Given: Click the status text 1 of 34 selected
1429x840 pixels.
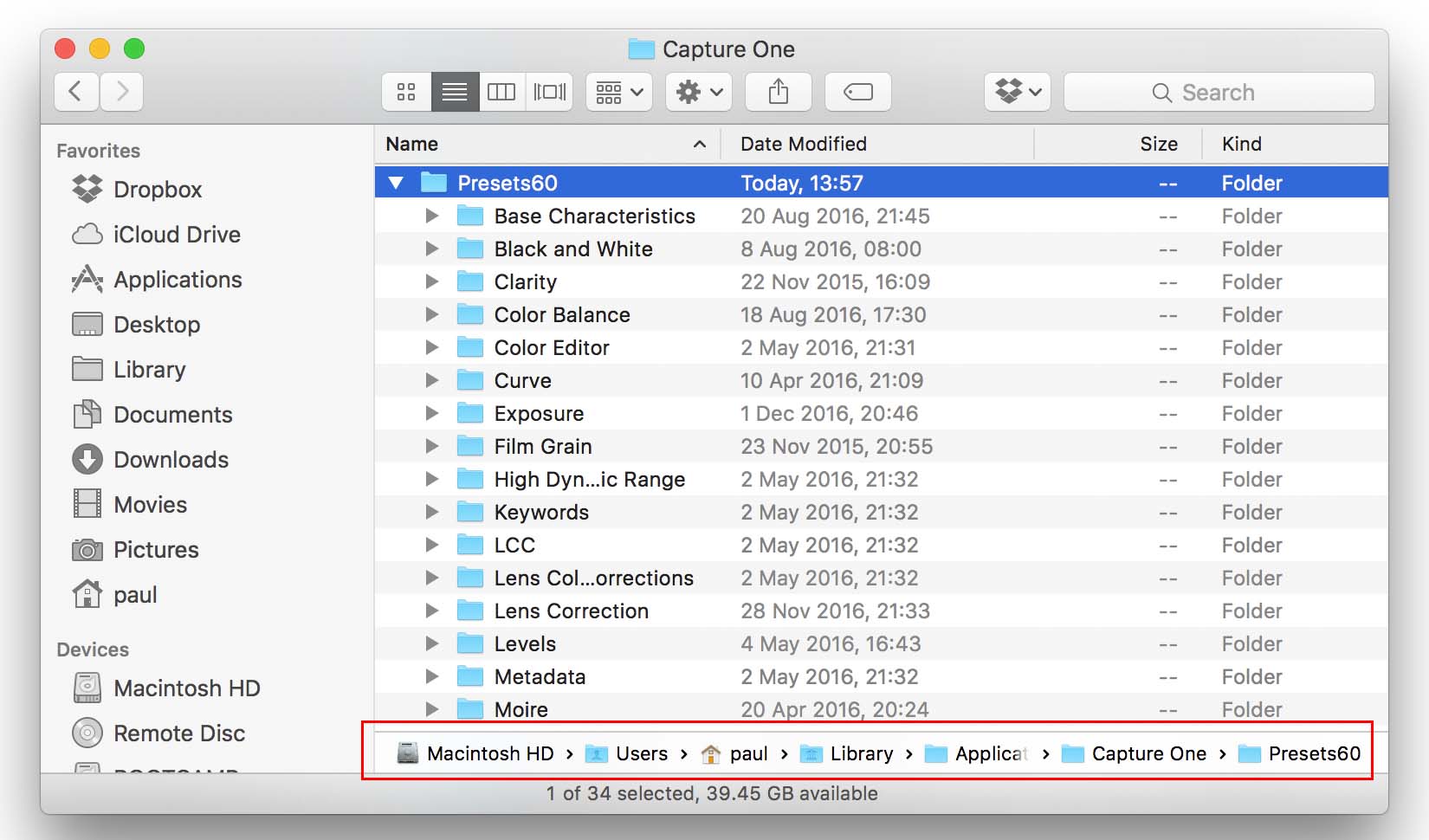Looking at the screenshot, I should [620, 793].
